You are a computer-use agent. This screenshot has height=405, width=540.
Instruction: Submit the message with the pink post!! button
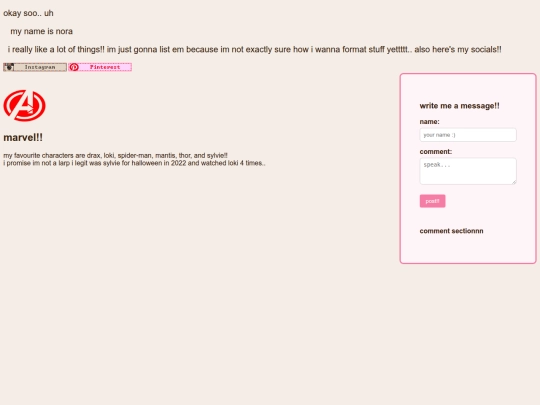[432, 201]
